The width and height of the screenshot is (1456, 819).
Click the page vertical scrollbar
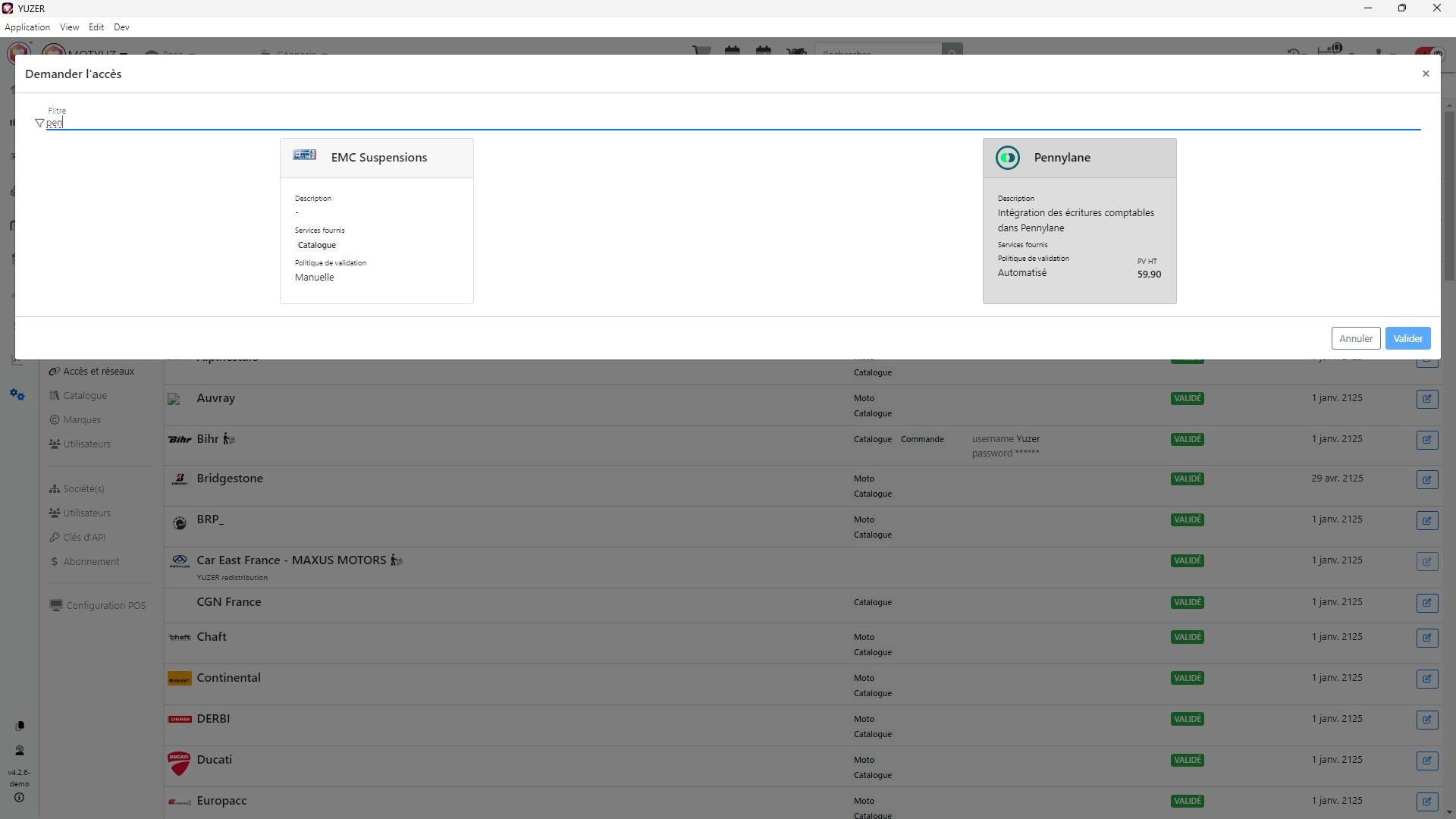1449,197
